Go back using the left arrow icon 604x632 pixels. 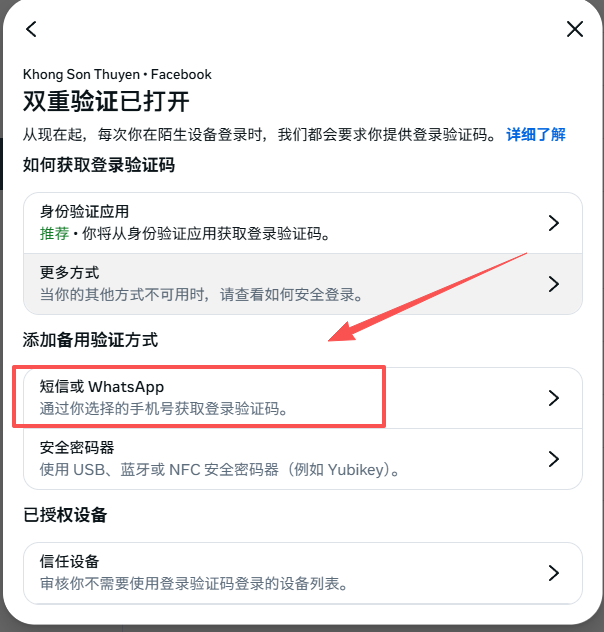31,29
